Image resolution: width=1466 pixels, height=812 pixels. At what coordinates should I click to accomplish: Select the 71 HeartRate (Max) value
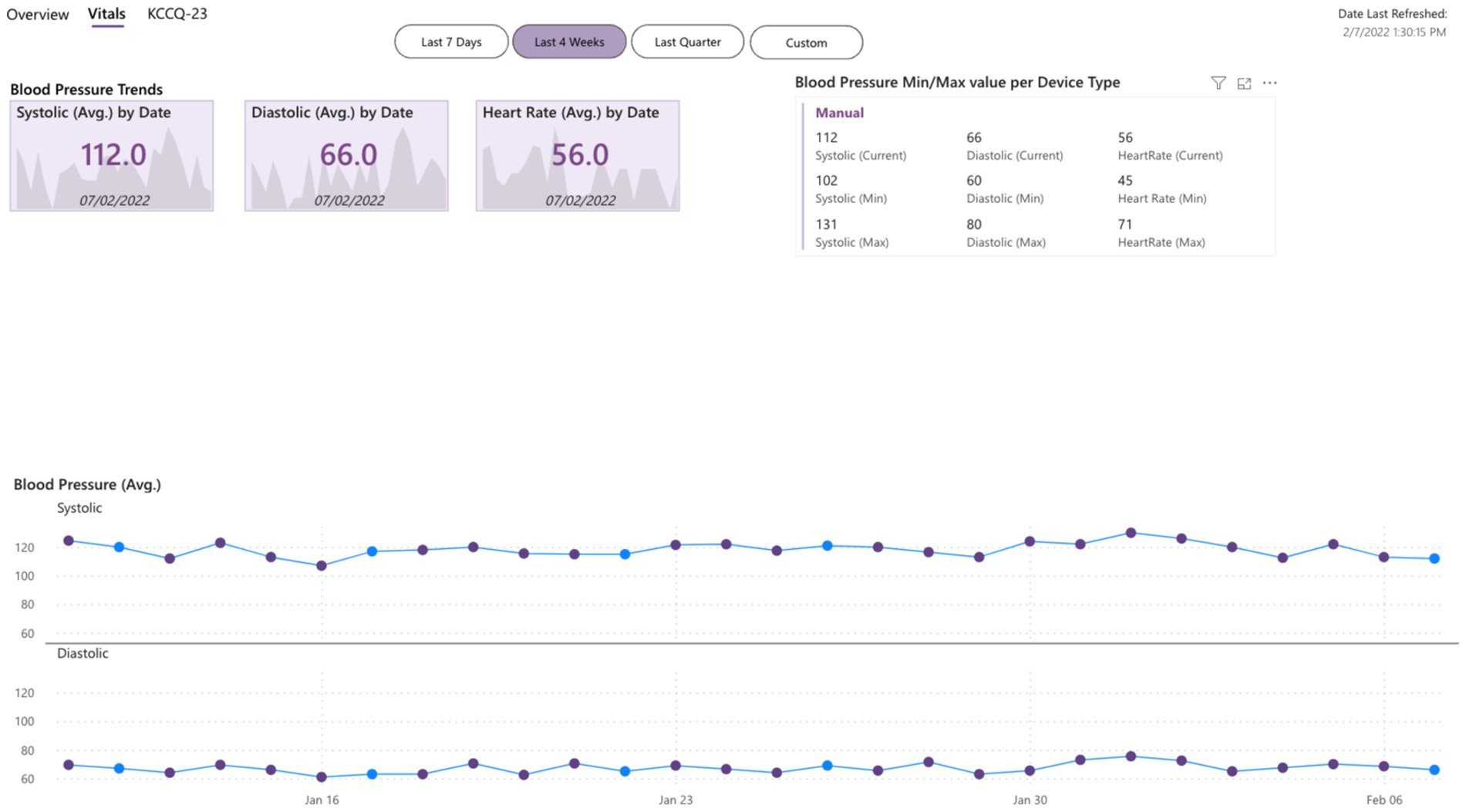tap(1125, 224)
